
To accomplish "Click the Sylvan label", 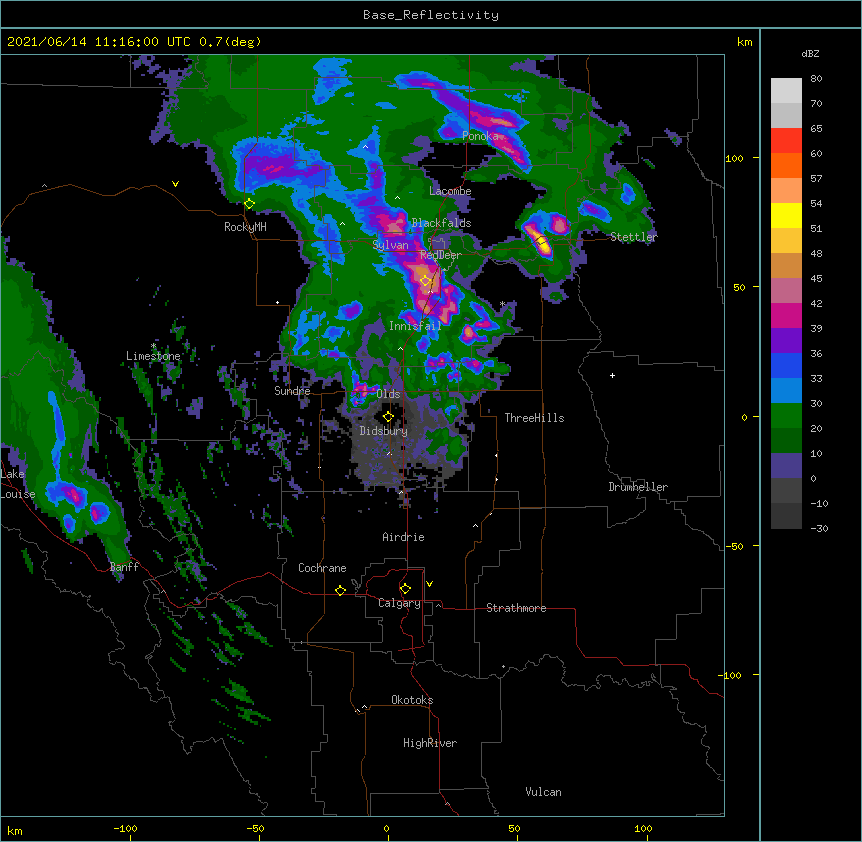I will click(x=390, y=246).
